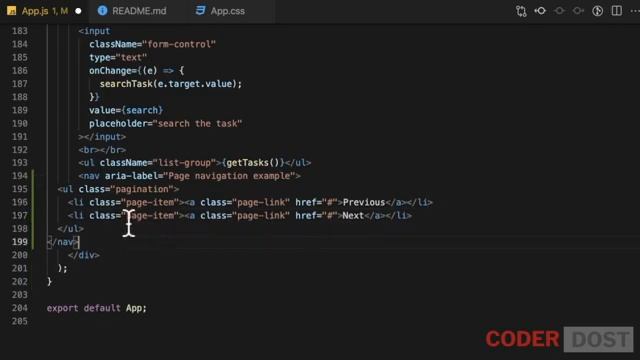Click the closing </nav> tag
The image size is (640, 360).
point(63,242)
